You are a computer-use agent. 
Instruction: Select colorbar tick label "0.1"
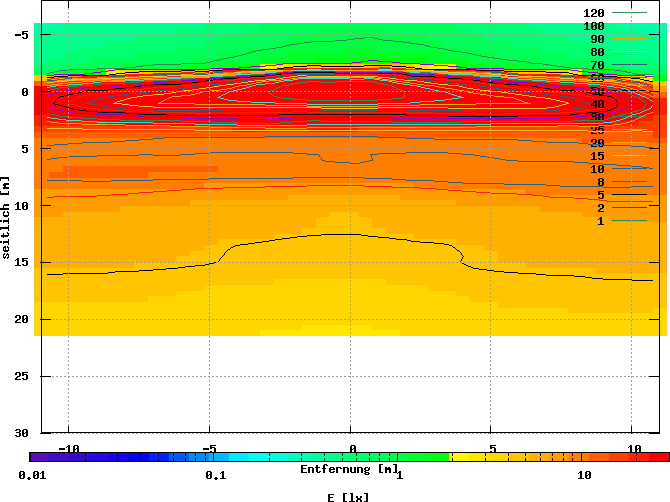216,475
